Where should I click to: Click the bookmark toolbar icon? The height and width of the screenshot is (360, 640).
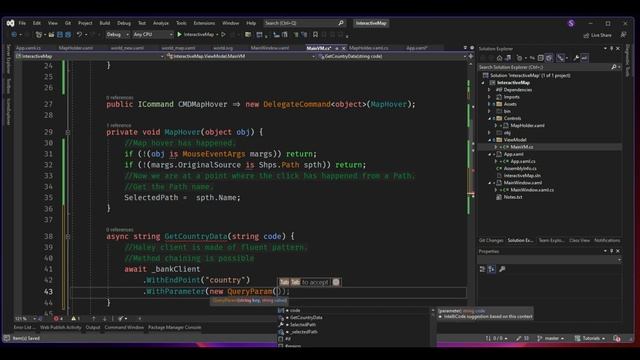tap(315, 35)
